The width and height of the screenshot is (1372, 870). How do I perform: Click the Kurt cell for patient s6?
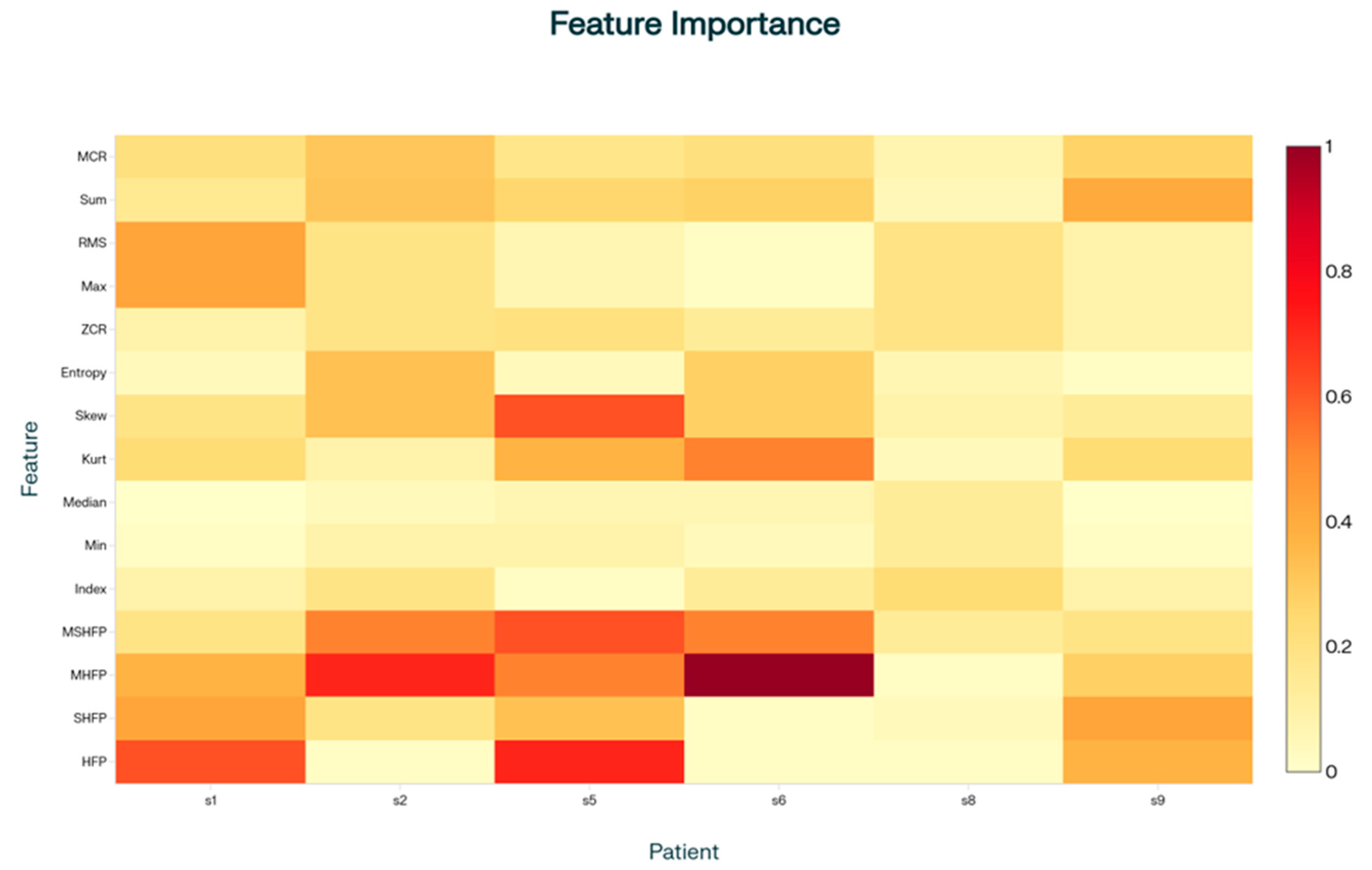778,459
